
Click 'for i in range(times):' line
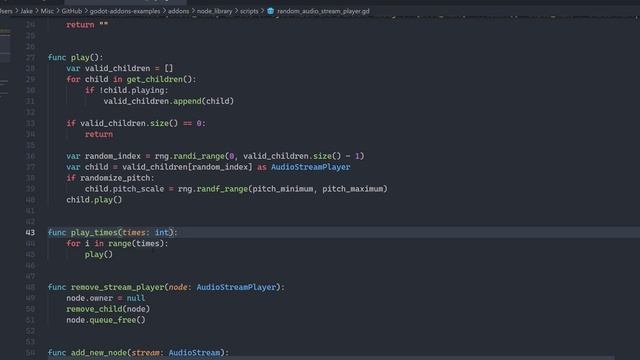[x=117, y=243]
